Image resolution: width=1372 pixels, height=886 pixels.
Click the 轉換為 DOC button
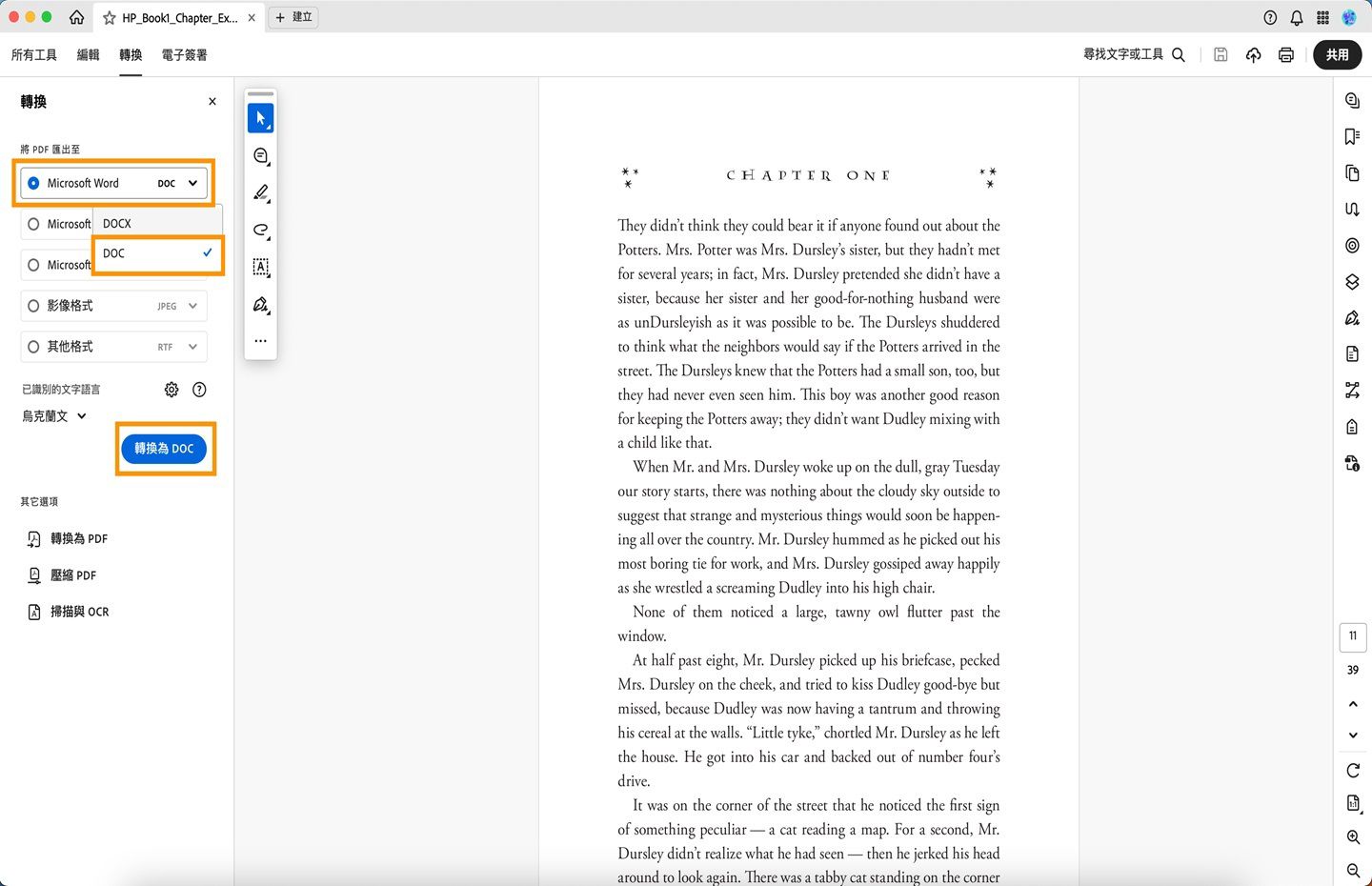click(163, 448)
